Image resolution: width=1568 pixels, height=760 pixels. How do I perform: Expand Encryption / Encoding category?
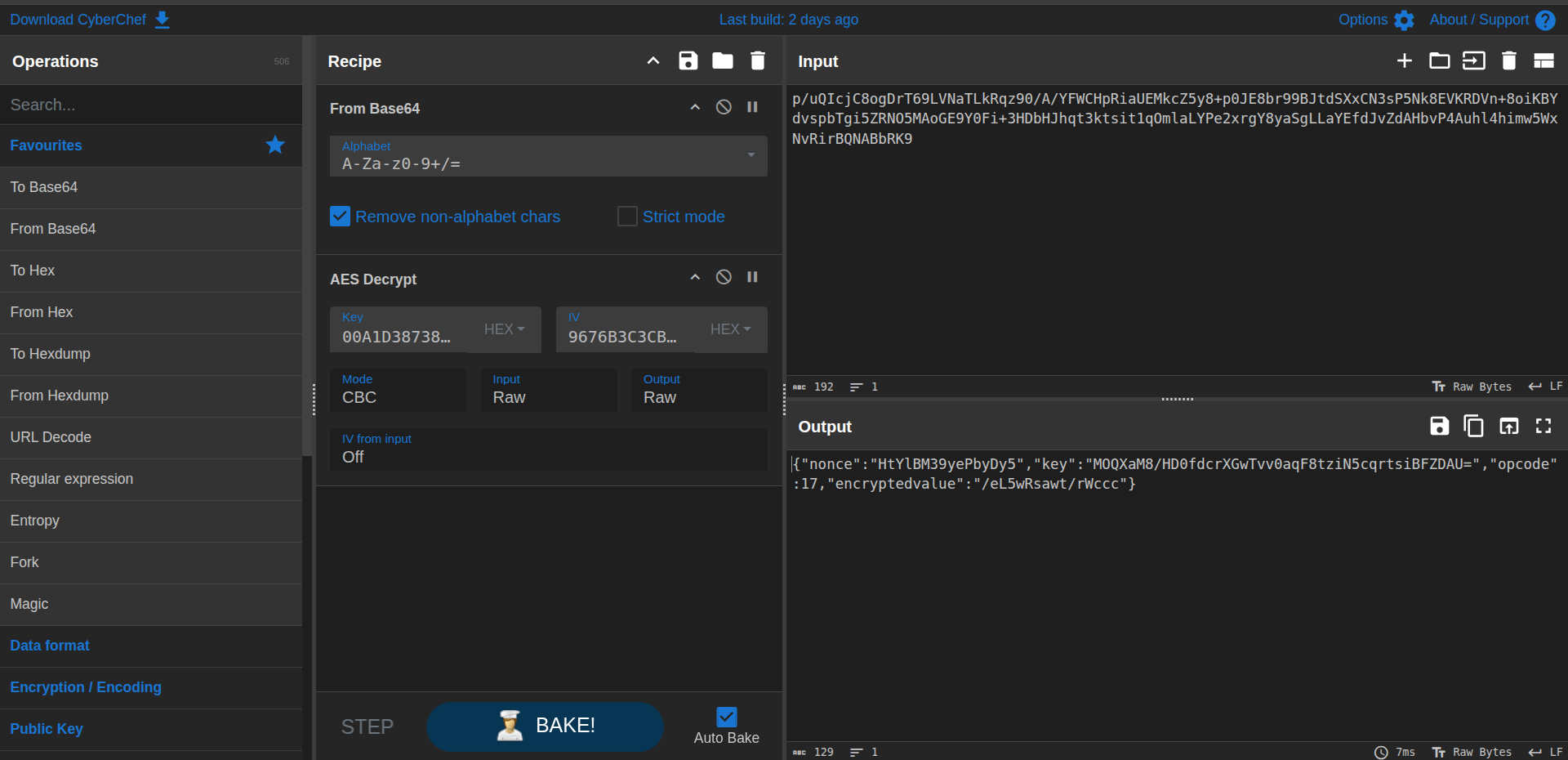(151, 687)
